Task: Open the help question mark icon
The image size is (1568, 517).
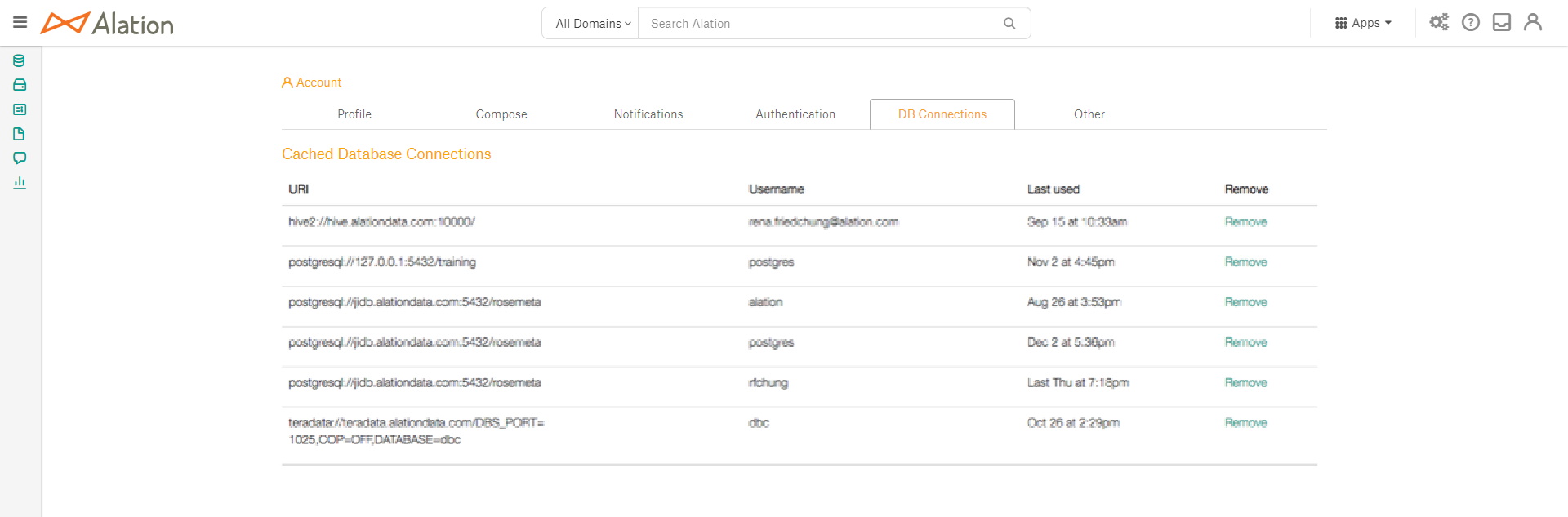Action: coord(1471,23)
